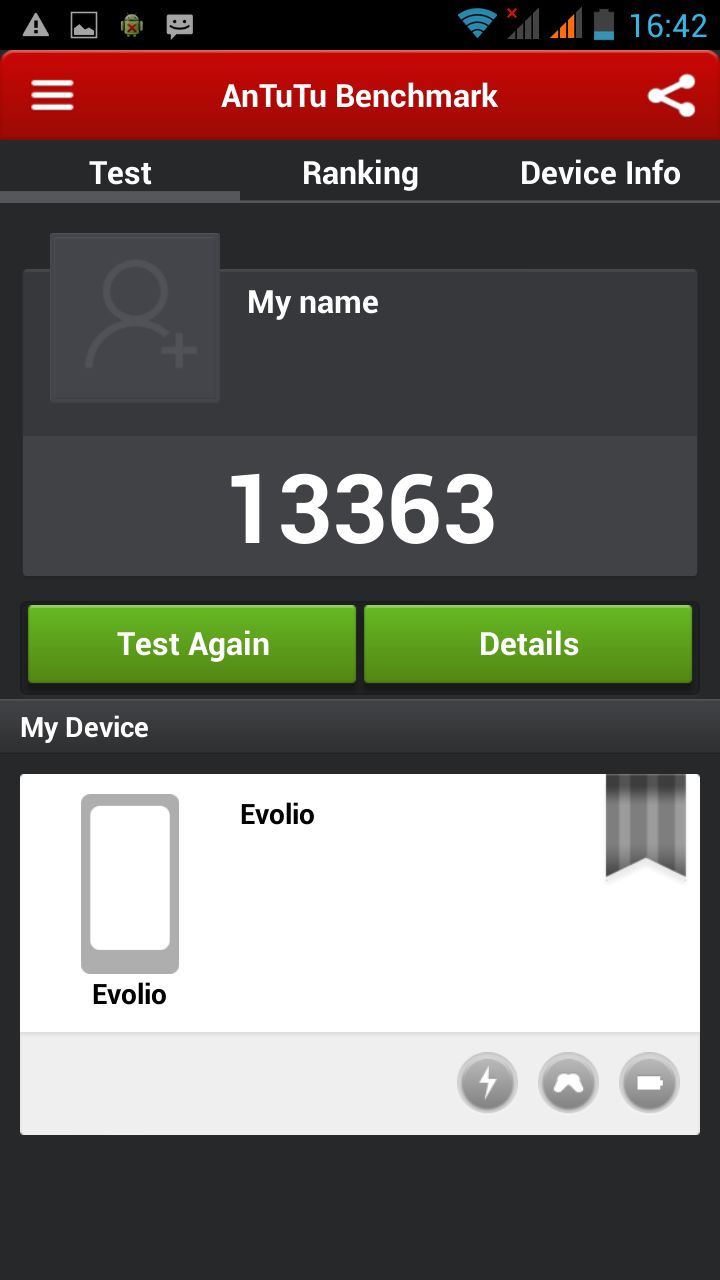The width and height of the screenshot is (720, 1280).
Task: Tap the My name profile field
Action: coord(313,302)
